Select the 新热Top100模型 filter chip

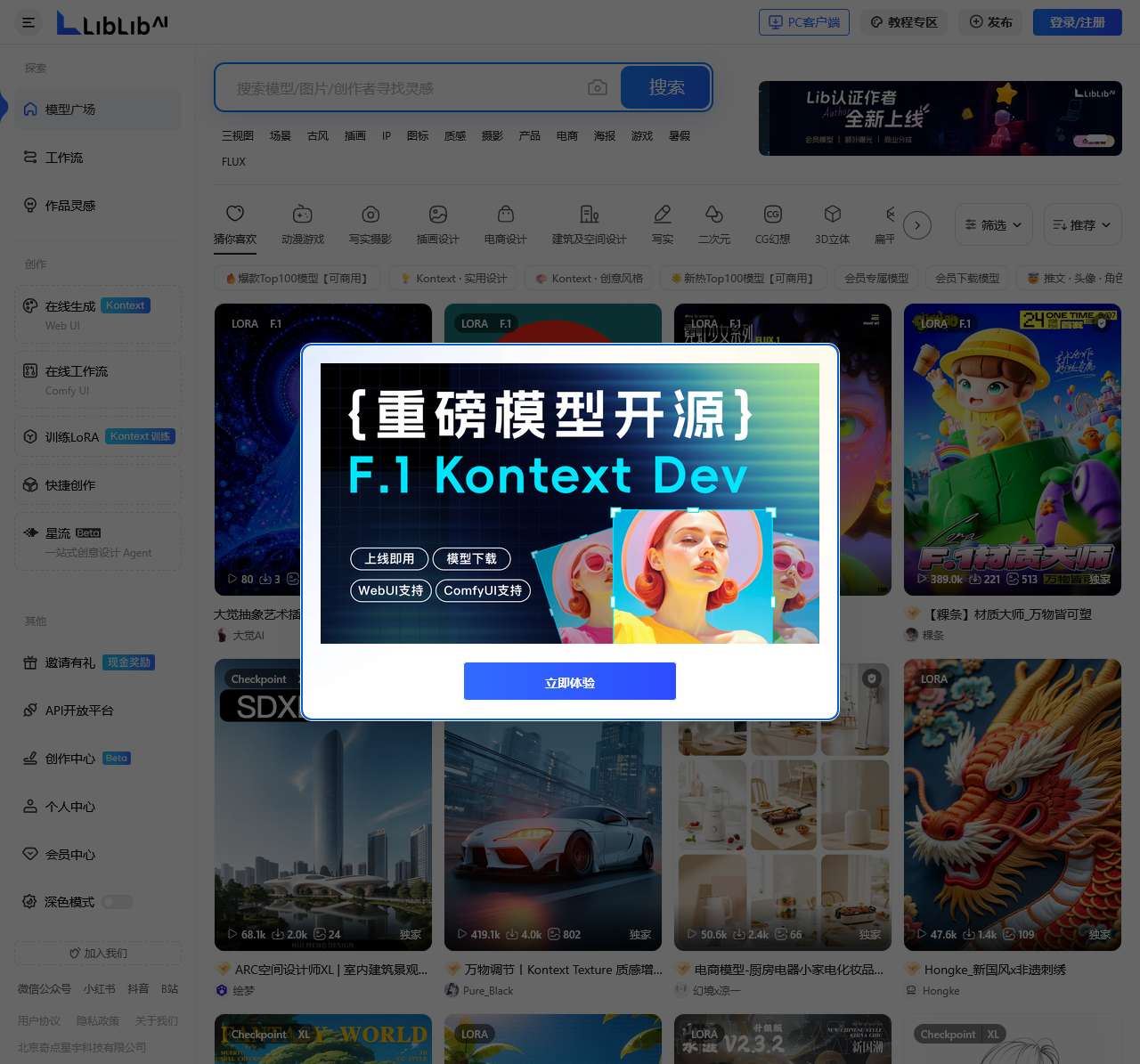tap(743, 279)
